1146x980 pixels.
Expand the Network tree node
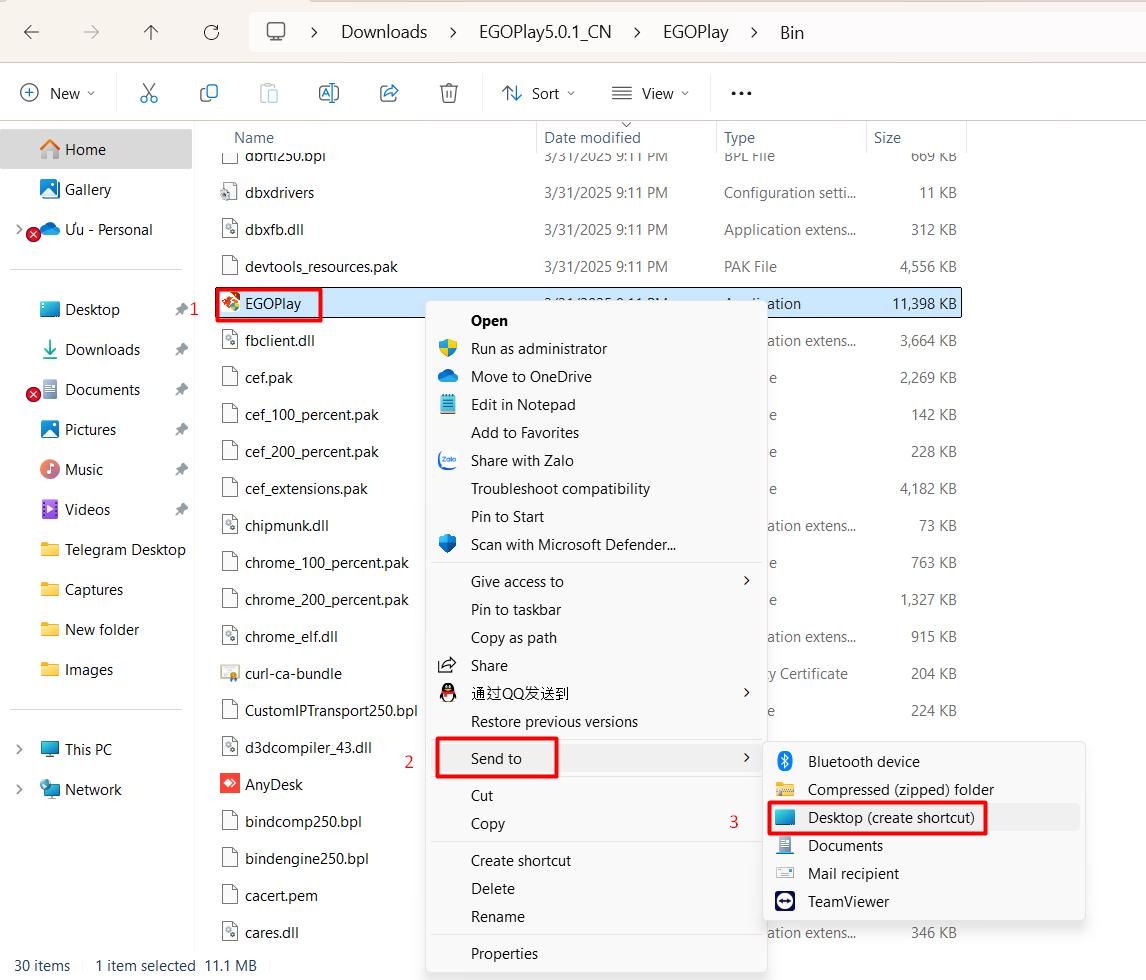(x=19, y=789)
